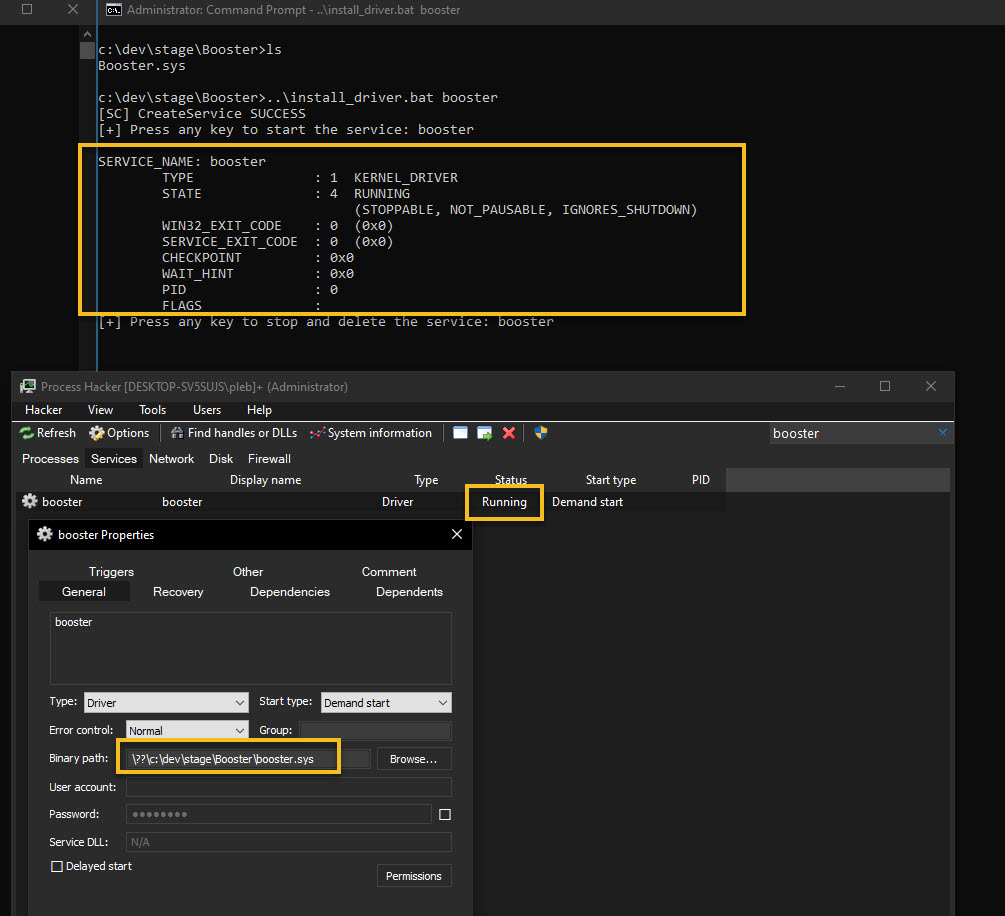
Task: Enable the Delayed start checkbox
Action: click(57, 867)
